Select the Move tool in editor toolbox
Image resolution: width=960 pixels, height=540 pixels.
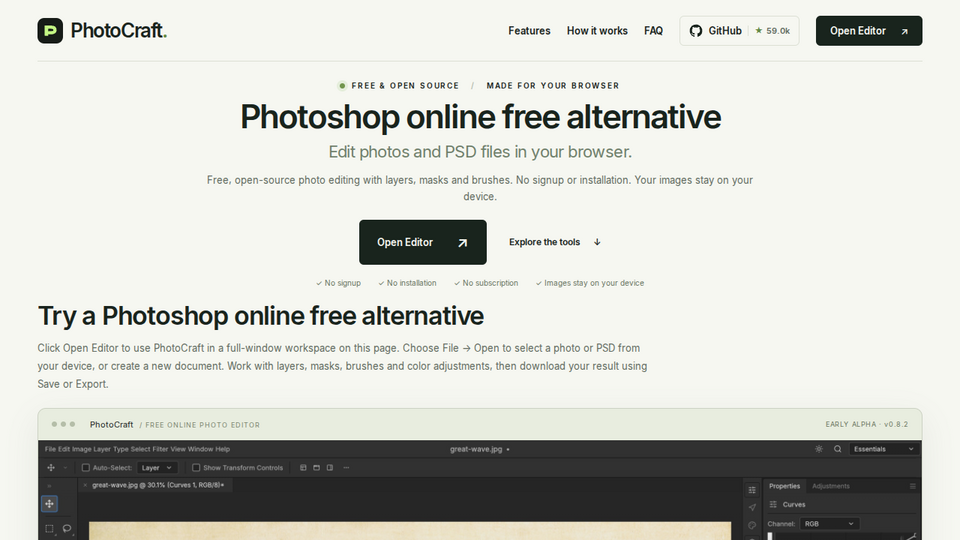point(50,504)
